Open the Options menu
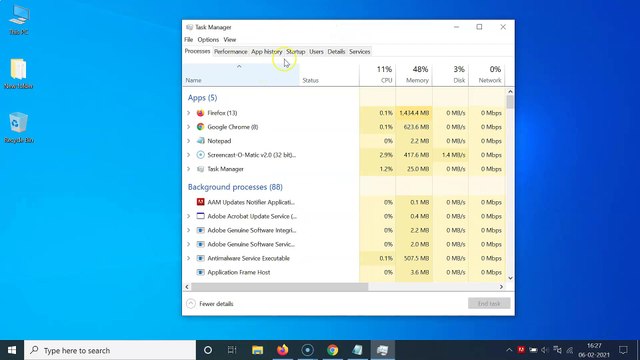The image size is (640, 360). pyautogui.click(x=208, y=40)
